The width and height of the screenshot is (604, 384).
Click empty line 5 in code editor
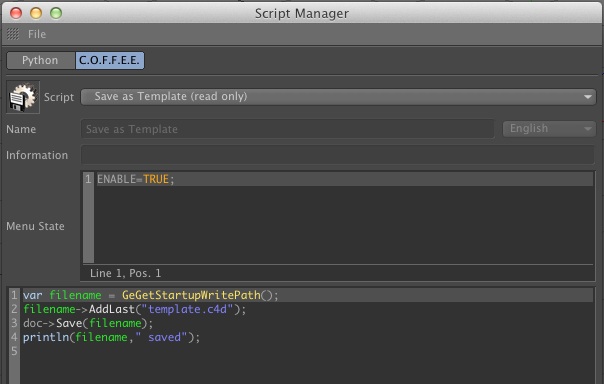click(307, 351)
